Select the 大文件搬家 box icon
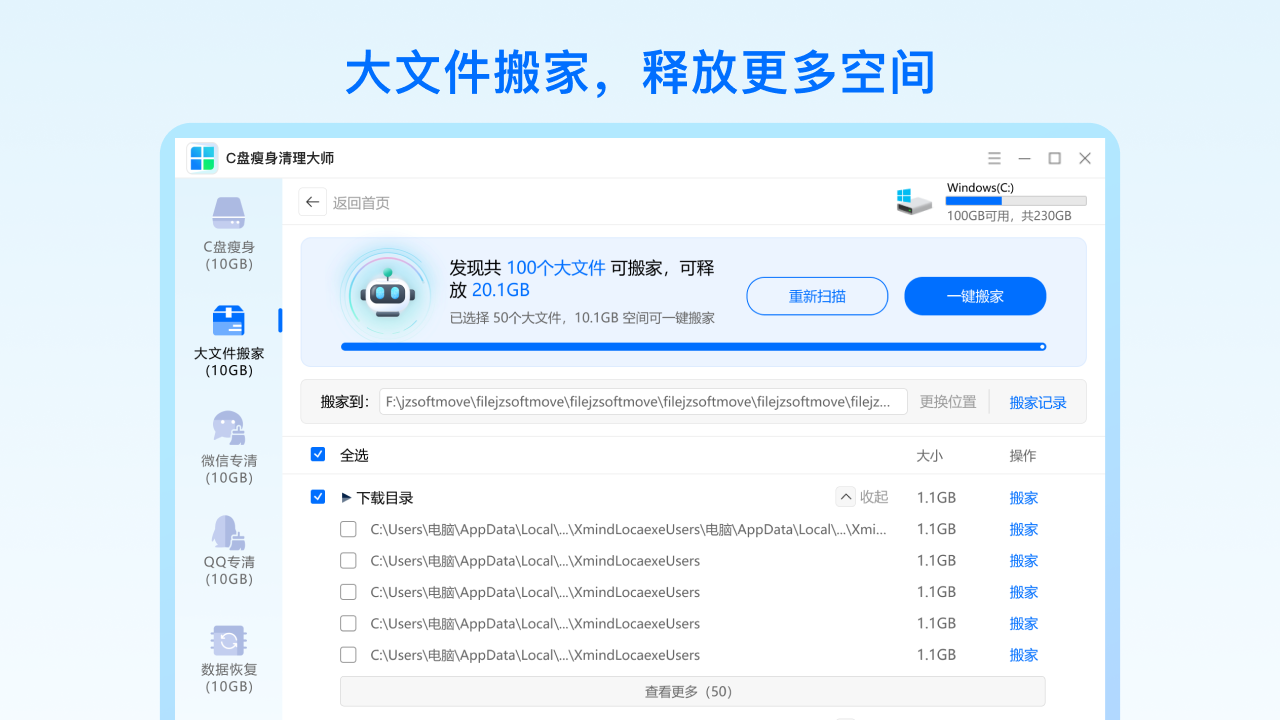The image size is (1280, 720). (228, 320)
